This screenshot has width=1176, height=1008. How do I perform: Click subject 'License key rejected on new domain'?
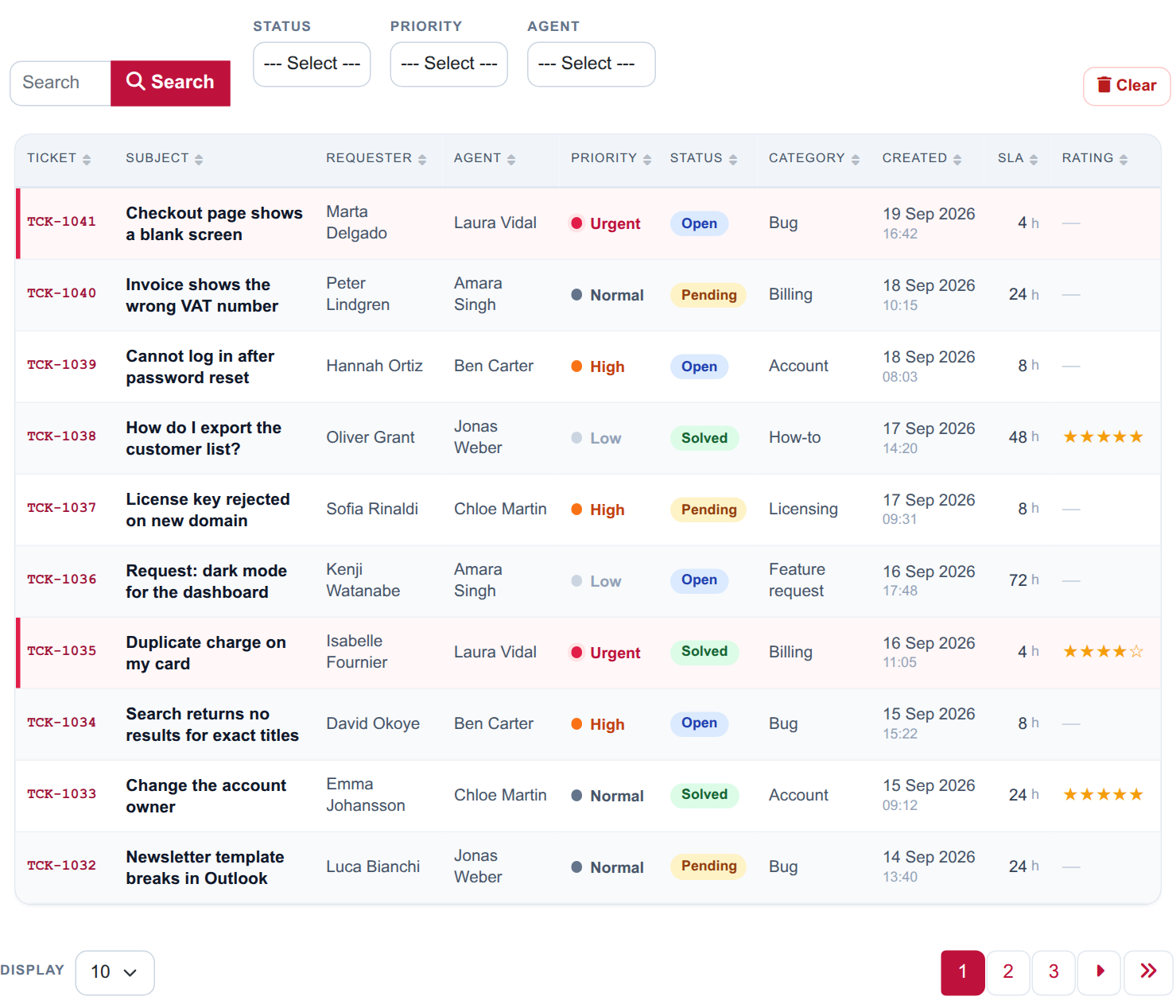[x=208, y=510]
